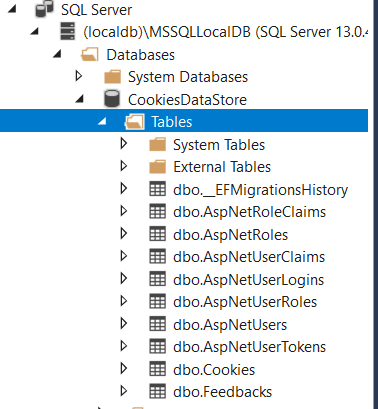Expand the dbo.__EFMigrationsHistory table arrow
Viewport: 378px width, 409px height.
click(x=124, y=189)
